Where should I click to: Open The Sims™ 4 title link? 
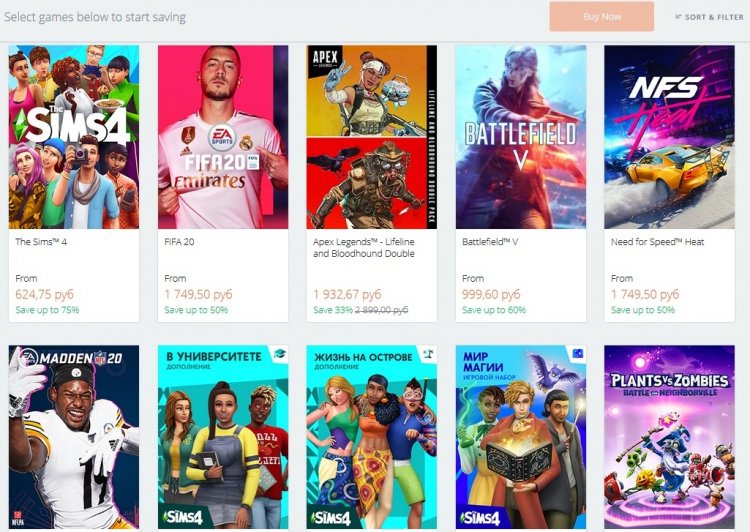coord(41,242)
